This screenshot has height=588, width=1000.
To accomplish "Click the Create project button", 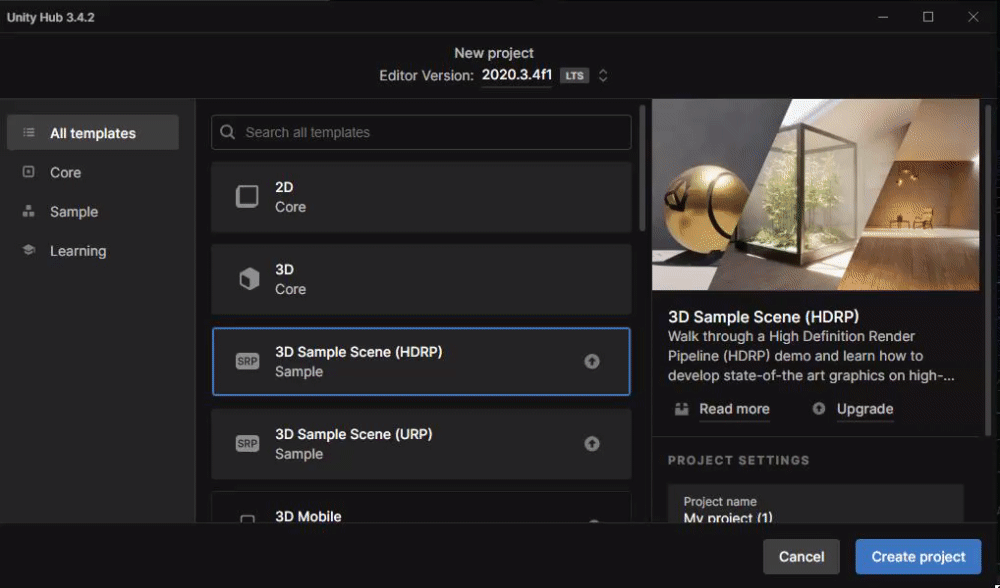I will pyautogui.click(x=918, y=557).
